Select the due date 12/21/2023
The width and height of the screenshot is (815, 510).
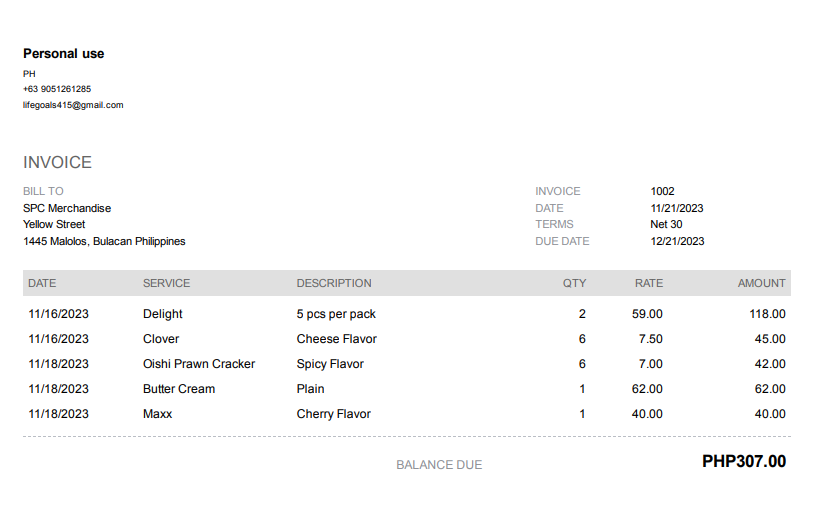coord(677,241)
